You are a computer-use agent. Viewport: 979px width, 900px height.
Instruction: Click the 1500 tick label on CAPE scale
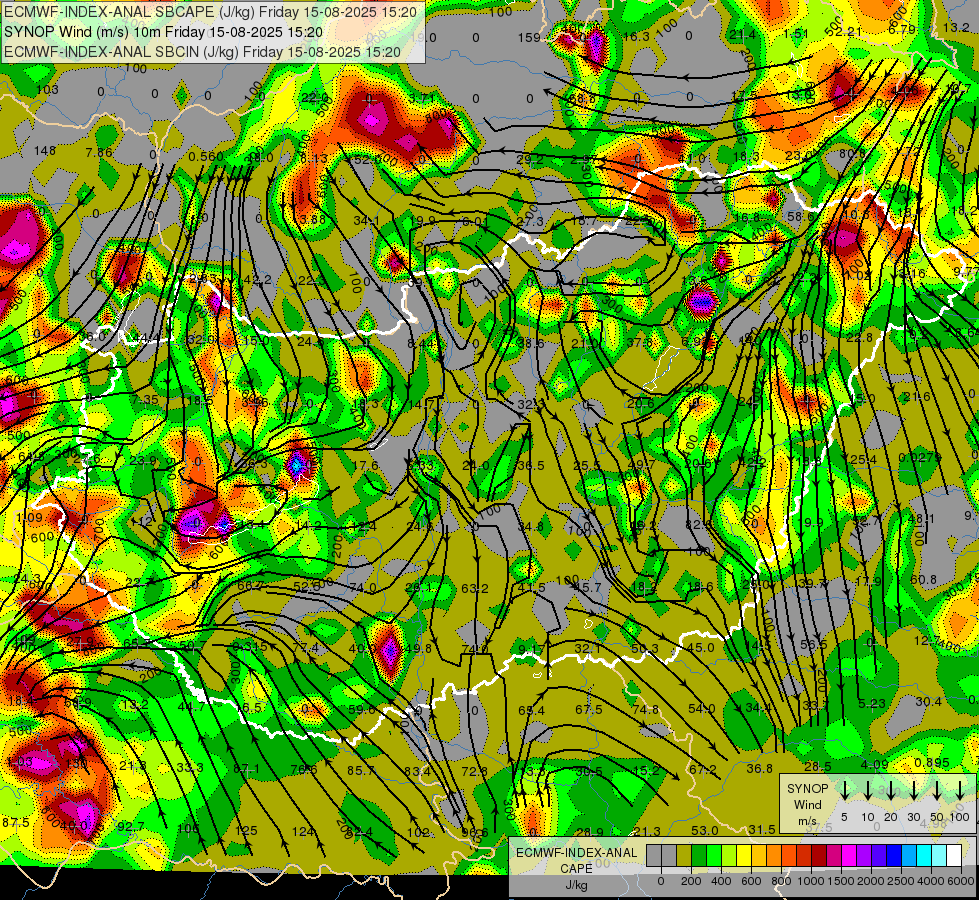(840, 881)
